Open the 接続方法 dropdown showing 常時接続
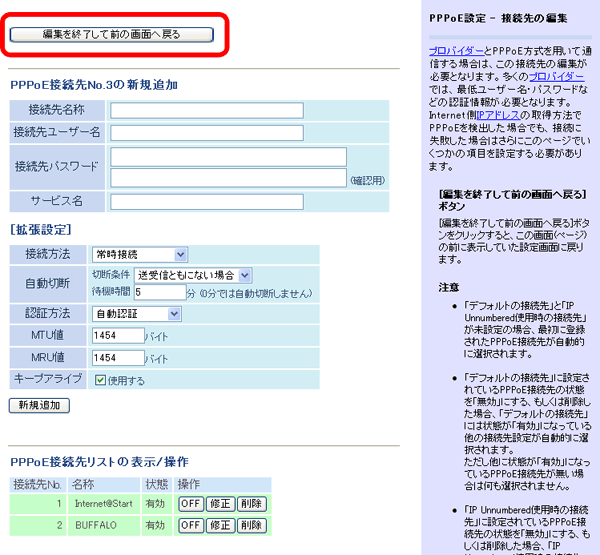This screenshot has width=600, height=555. click(x=139, y=255)
